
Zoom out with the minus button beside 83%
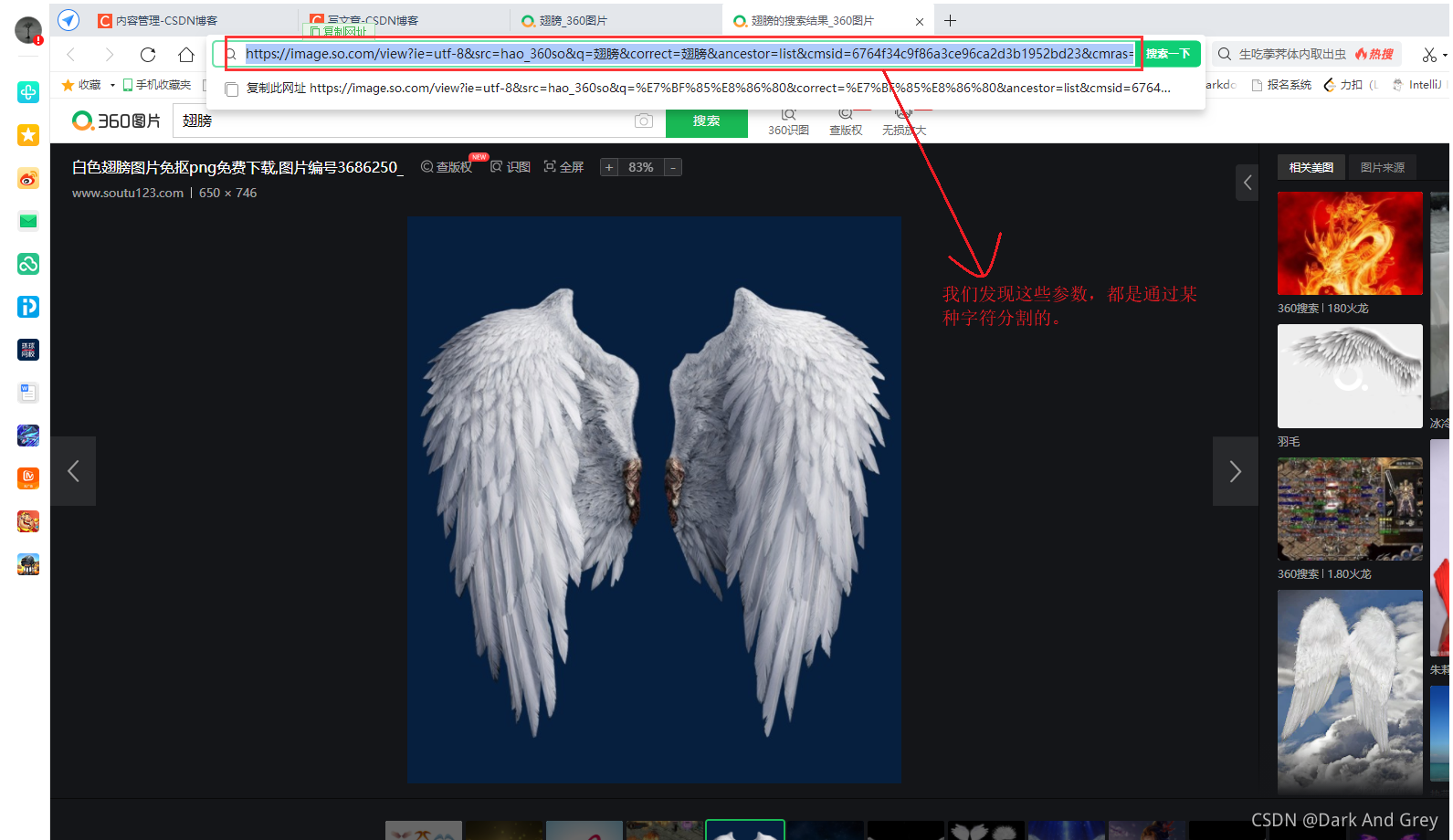click(673, 167)
